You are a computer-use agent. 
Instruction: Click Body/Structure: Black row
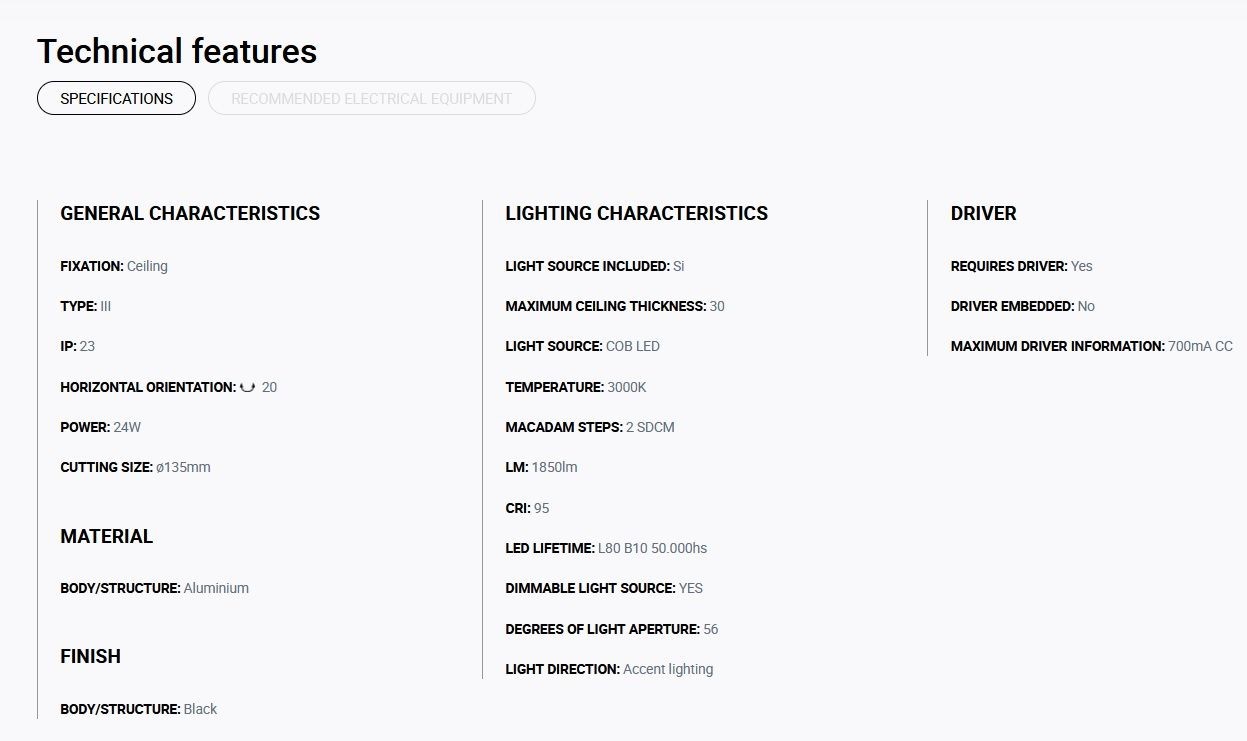139,709
